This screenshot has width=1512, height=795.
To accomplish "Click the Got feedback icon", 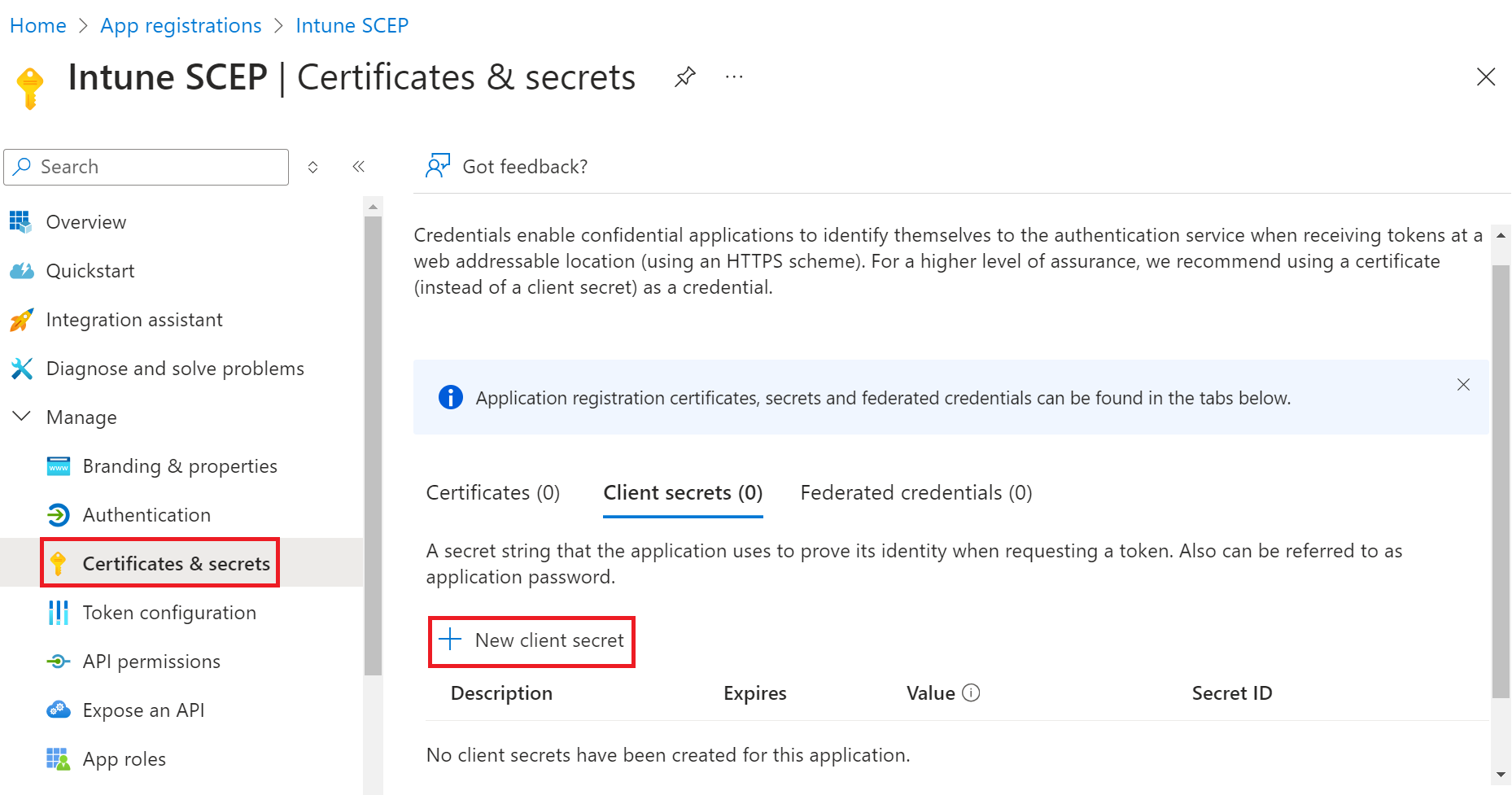I will tap(438, 166).
